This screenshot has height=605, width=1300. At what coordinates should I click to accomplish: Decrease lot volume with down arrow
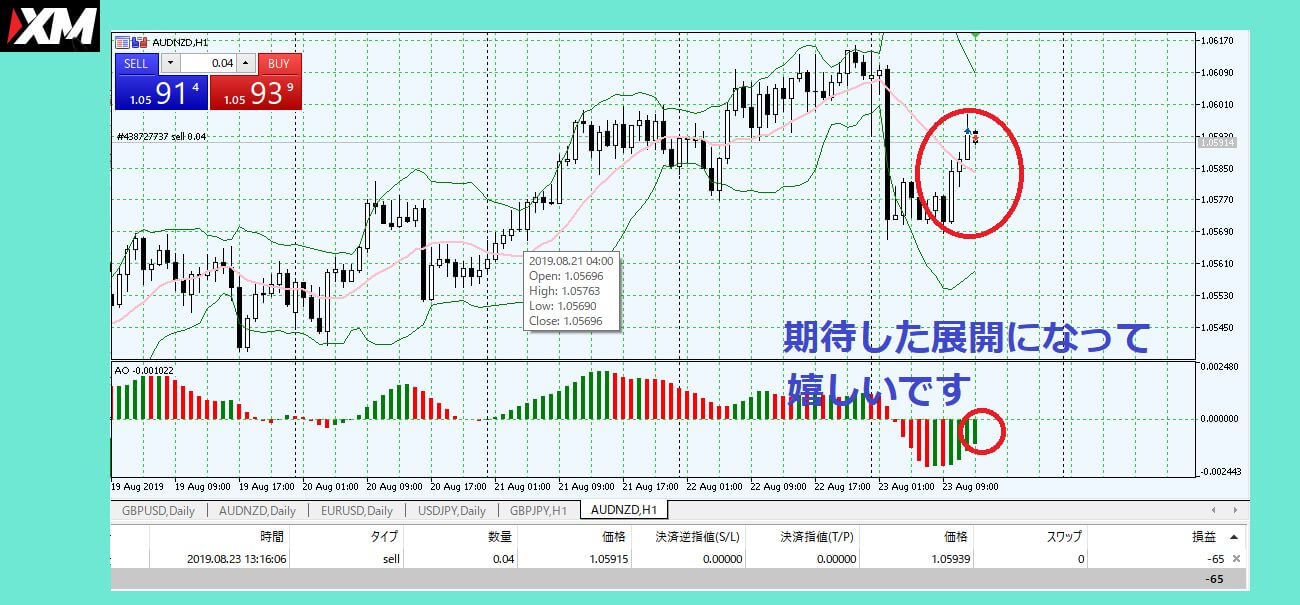(x=169, y=63)
